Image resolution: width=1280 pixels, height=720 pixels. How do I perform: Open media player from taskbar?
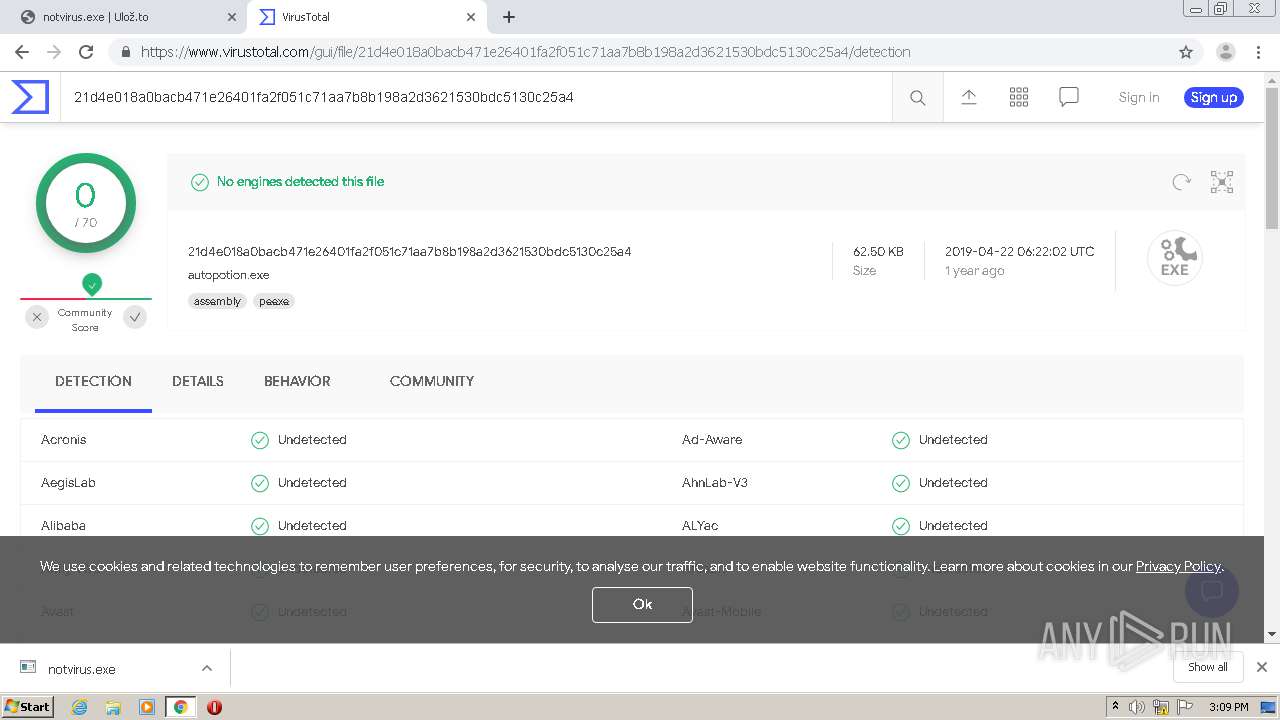tap(147, 707)
